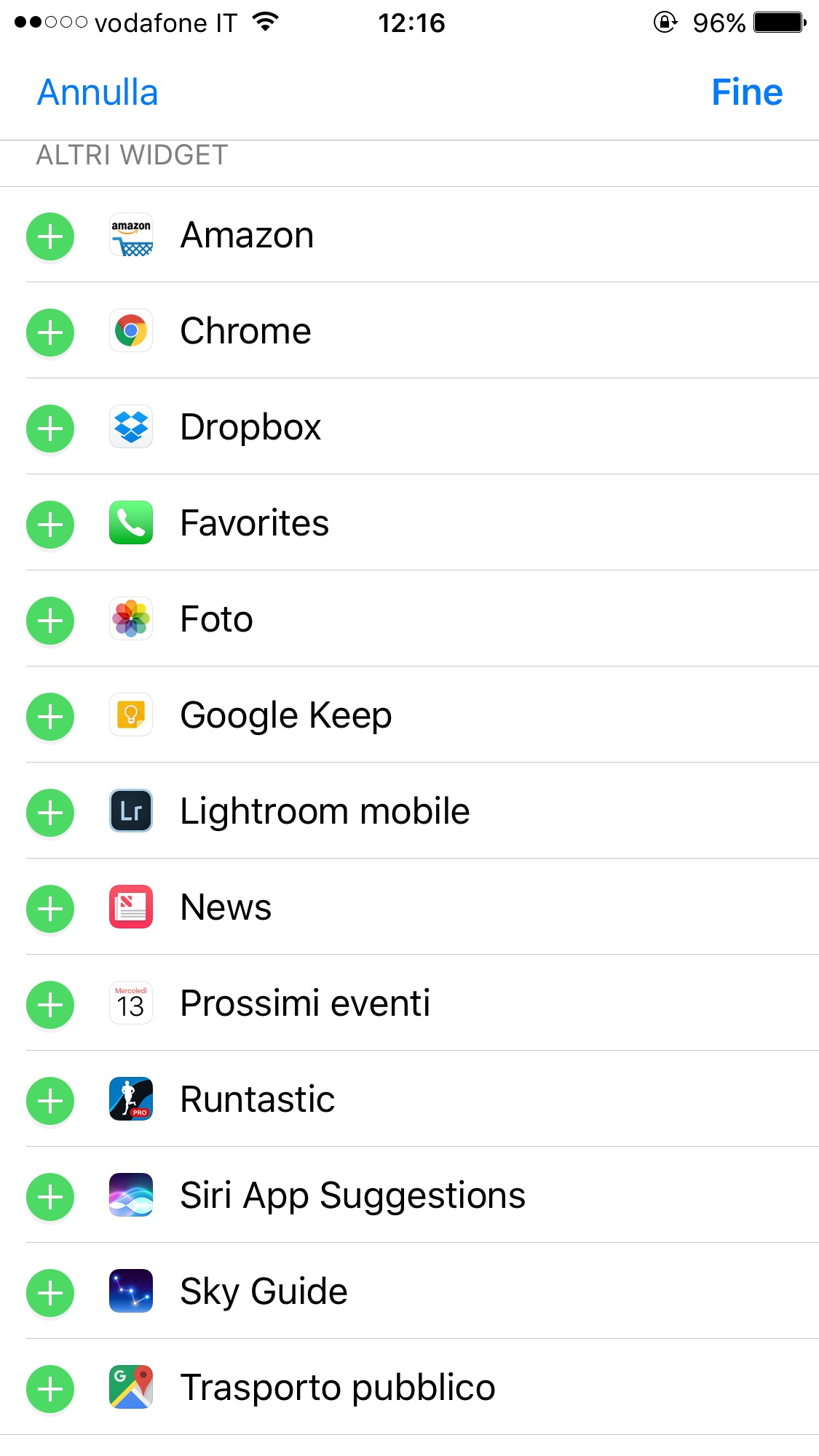Add the Foto widget with green plus
819x1456 pixels.
coord(50,621)
